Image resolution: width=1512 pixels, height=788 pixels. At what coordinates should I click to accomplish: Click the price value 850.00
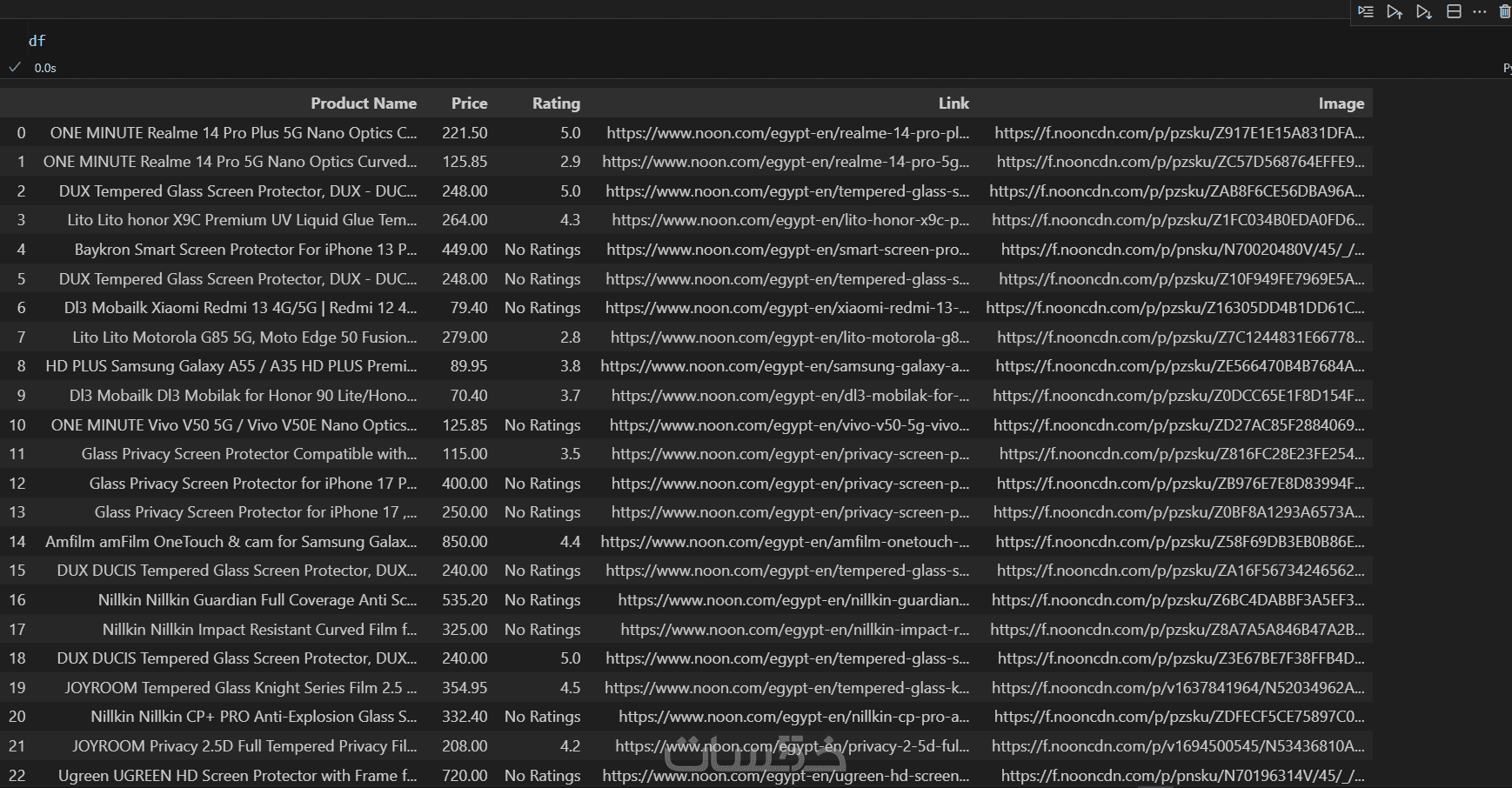465,542
